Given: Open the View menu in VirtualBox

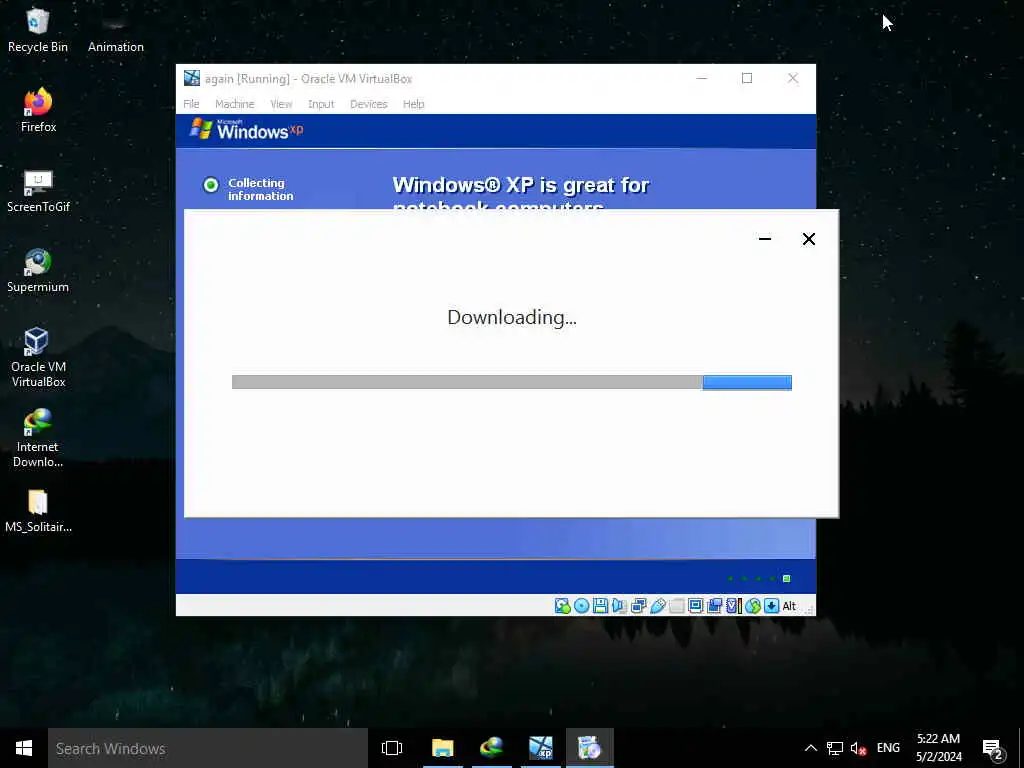Looking at the screenshot, I should (x=281, y=104).
